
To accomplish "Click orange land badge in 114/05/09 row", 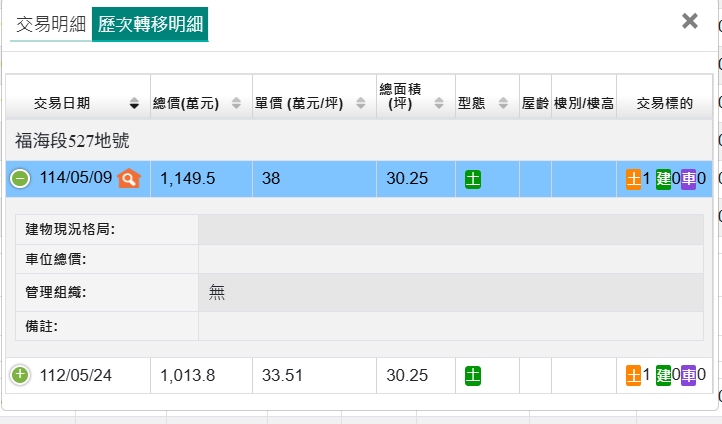I will (x=633, y=179).
